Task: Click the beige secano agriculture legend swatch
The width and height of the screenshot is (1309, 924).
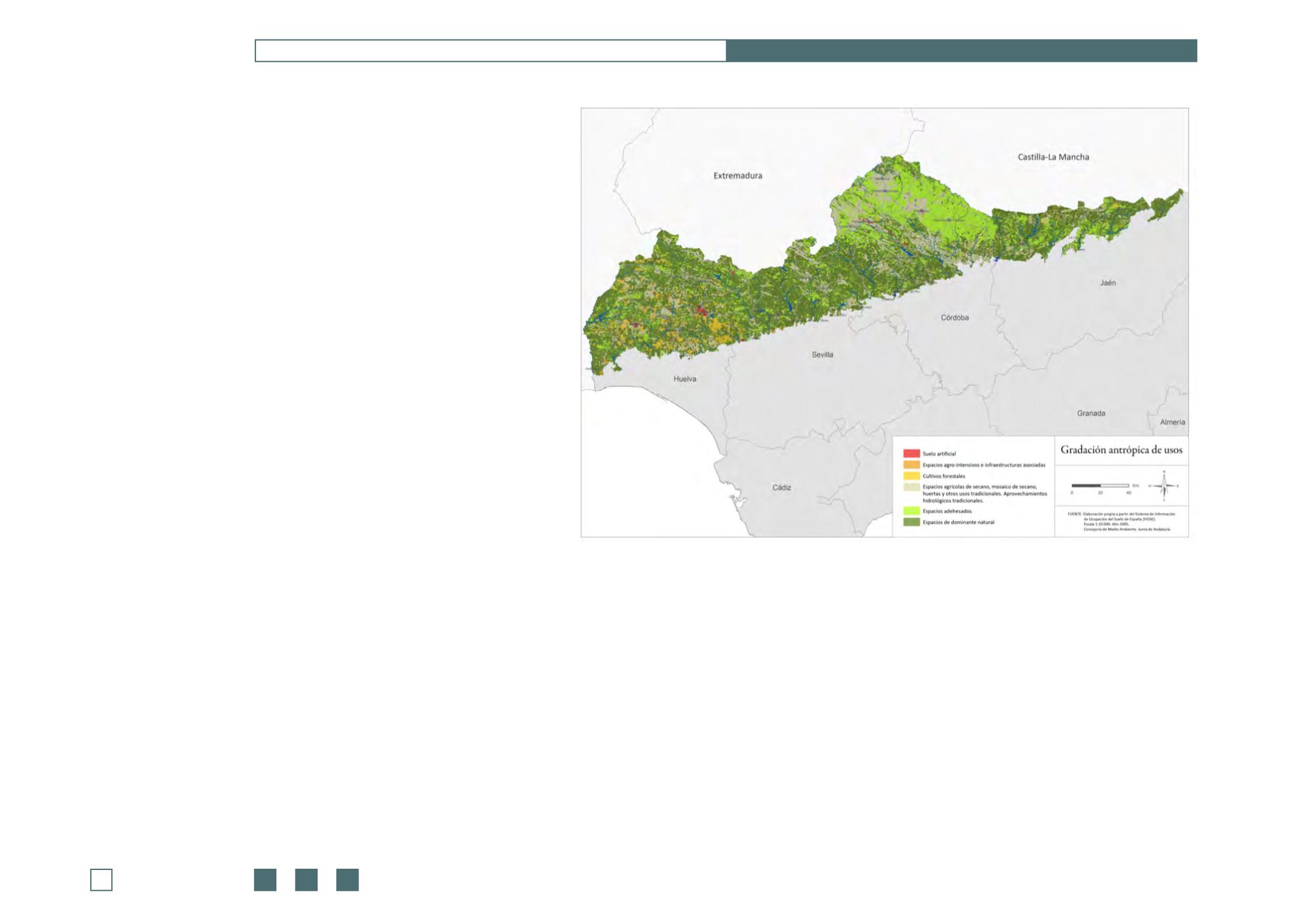Action: (x=911, y=487)
